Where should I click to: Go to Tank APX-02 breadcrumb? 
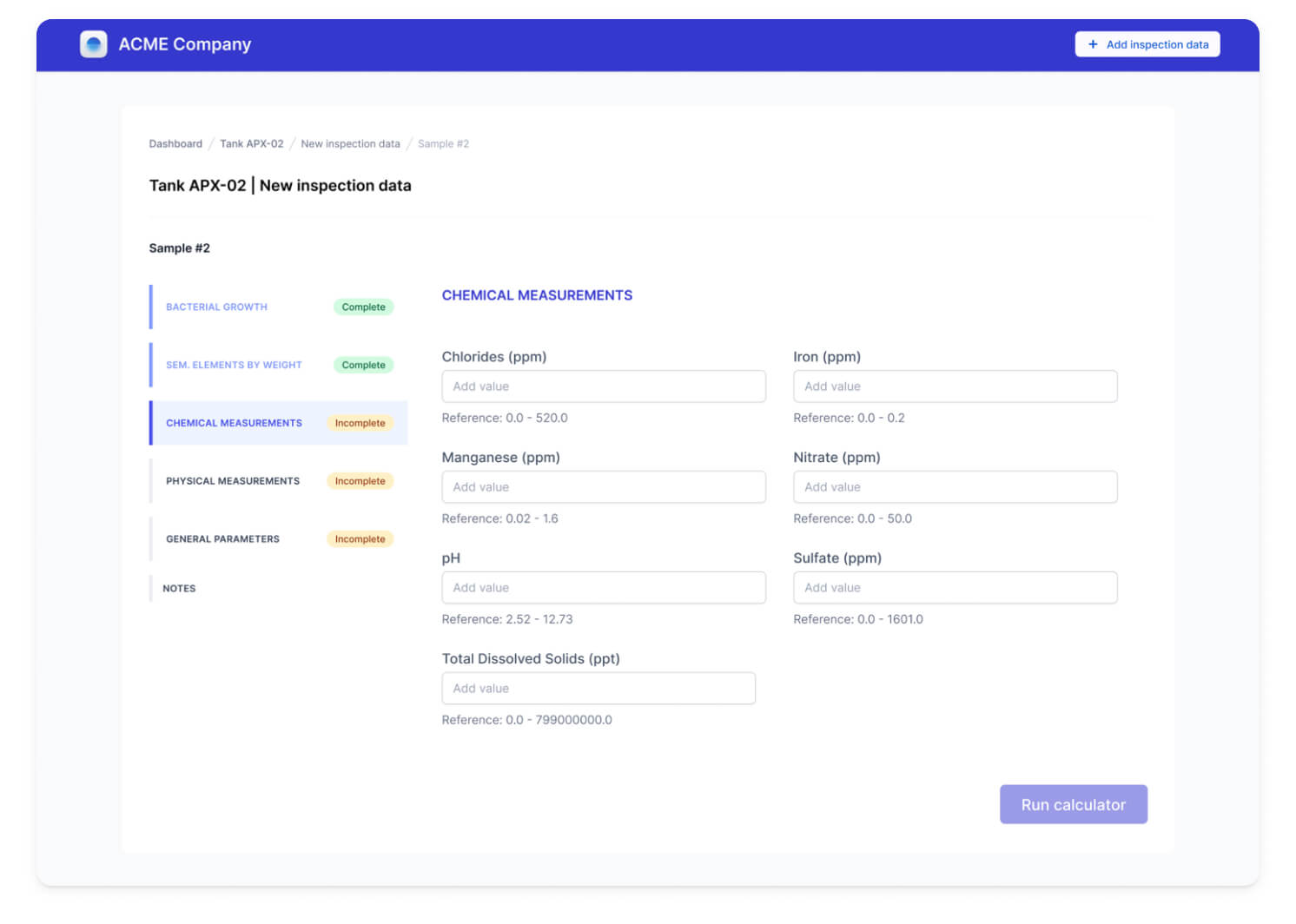252,144
